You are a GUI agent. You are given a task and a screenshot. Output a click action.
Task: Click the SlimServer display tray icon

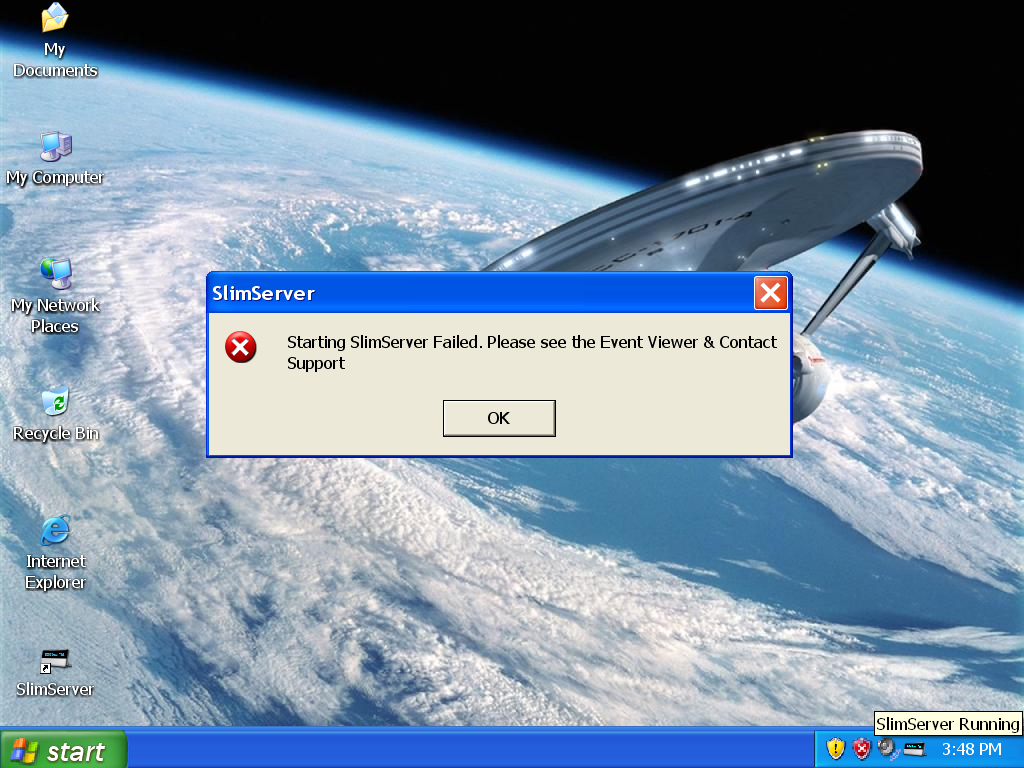pos(914,748)
